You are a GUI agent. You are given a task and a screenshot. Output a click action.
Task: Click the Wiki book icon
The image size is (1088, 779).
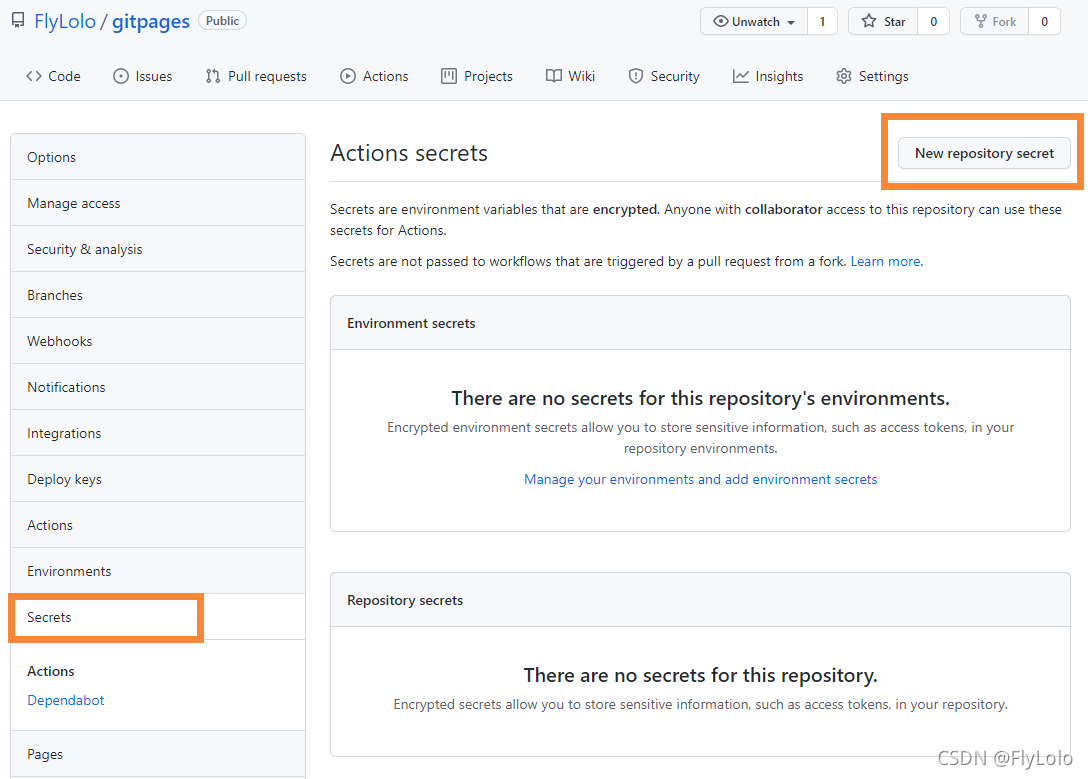(x=554, y=76)
